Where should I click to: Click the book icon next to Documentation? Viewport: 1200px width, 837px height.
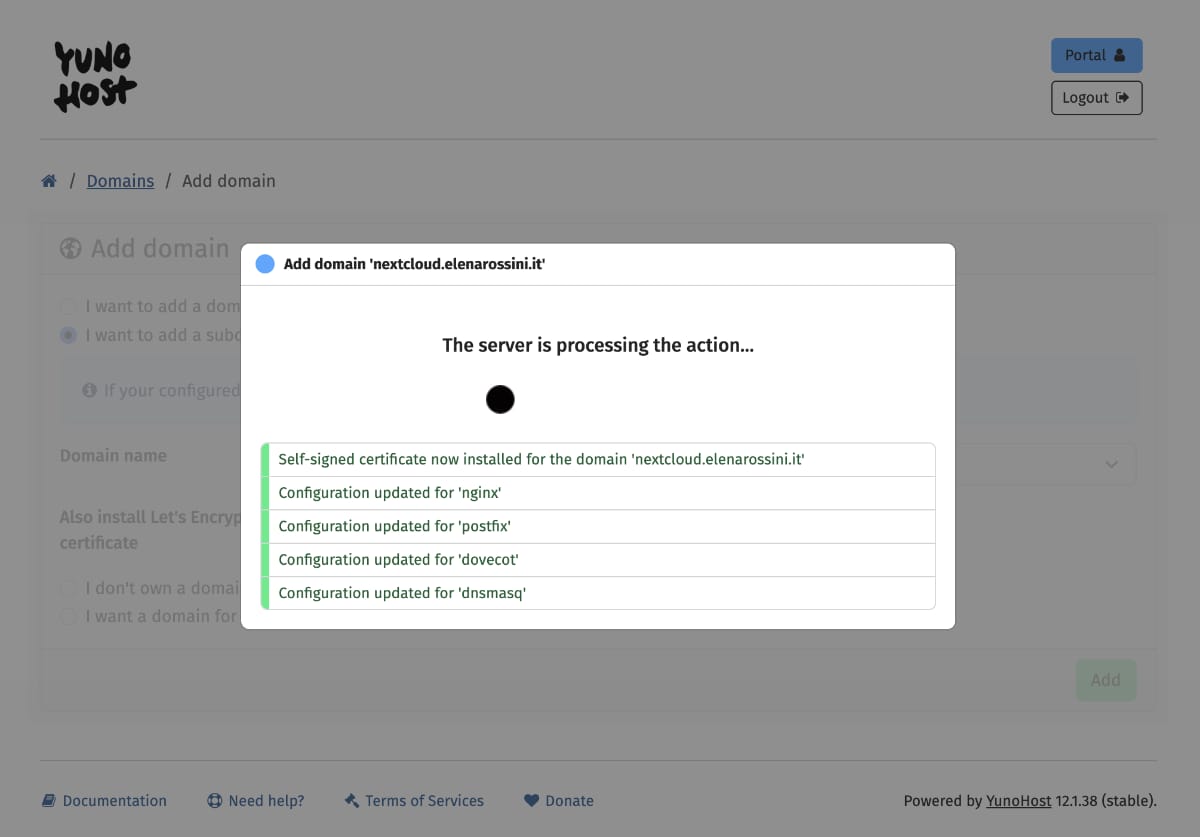[x=49, y=800]
